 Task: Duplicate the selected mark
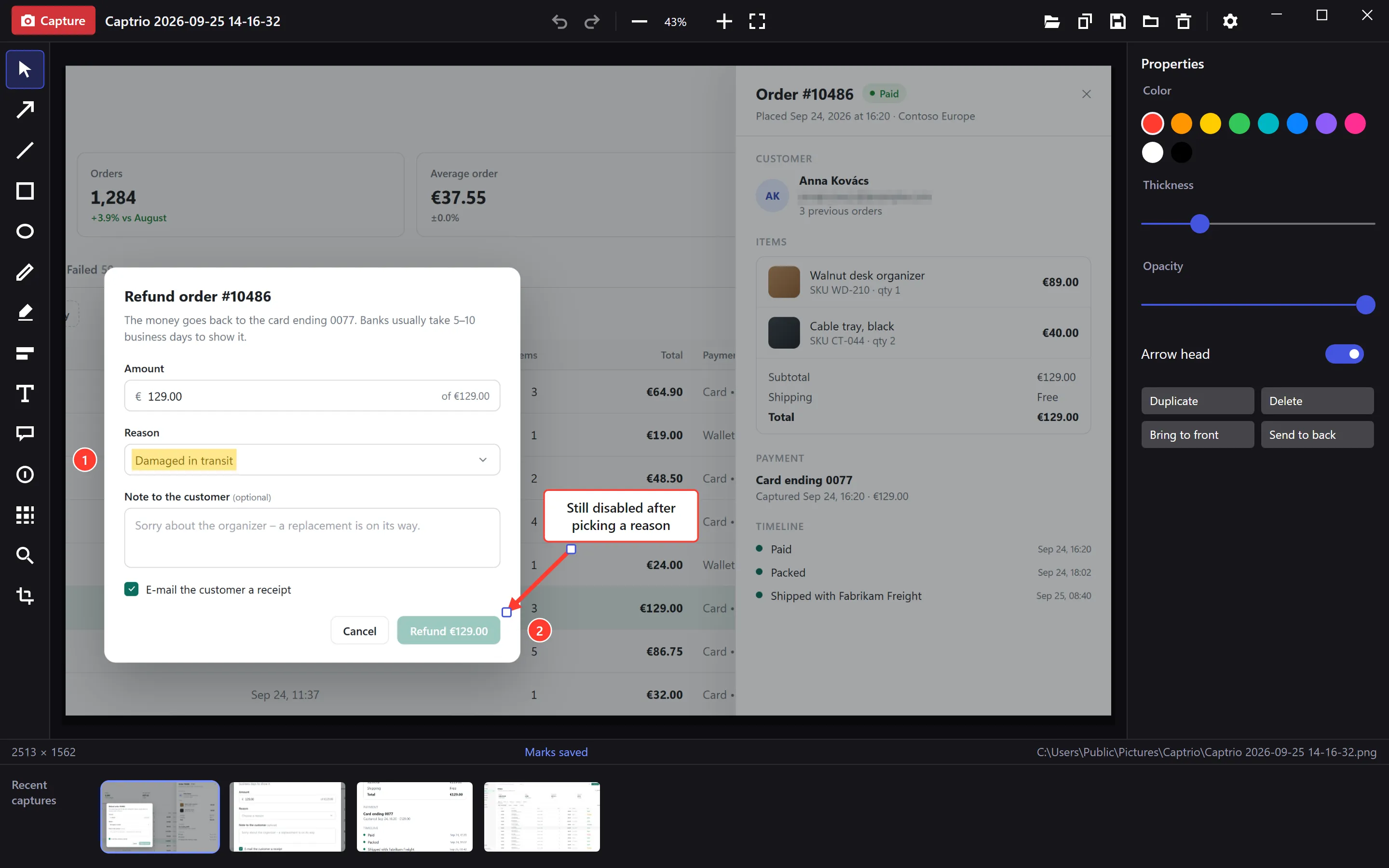(x=1198, y=401)
